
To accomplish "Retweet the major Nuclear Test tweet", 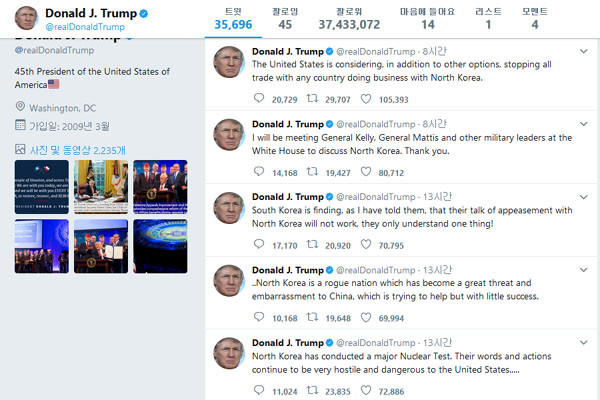I will [312, 390].
